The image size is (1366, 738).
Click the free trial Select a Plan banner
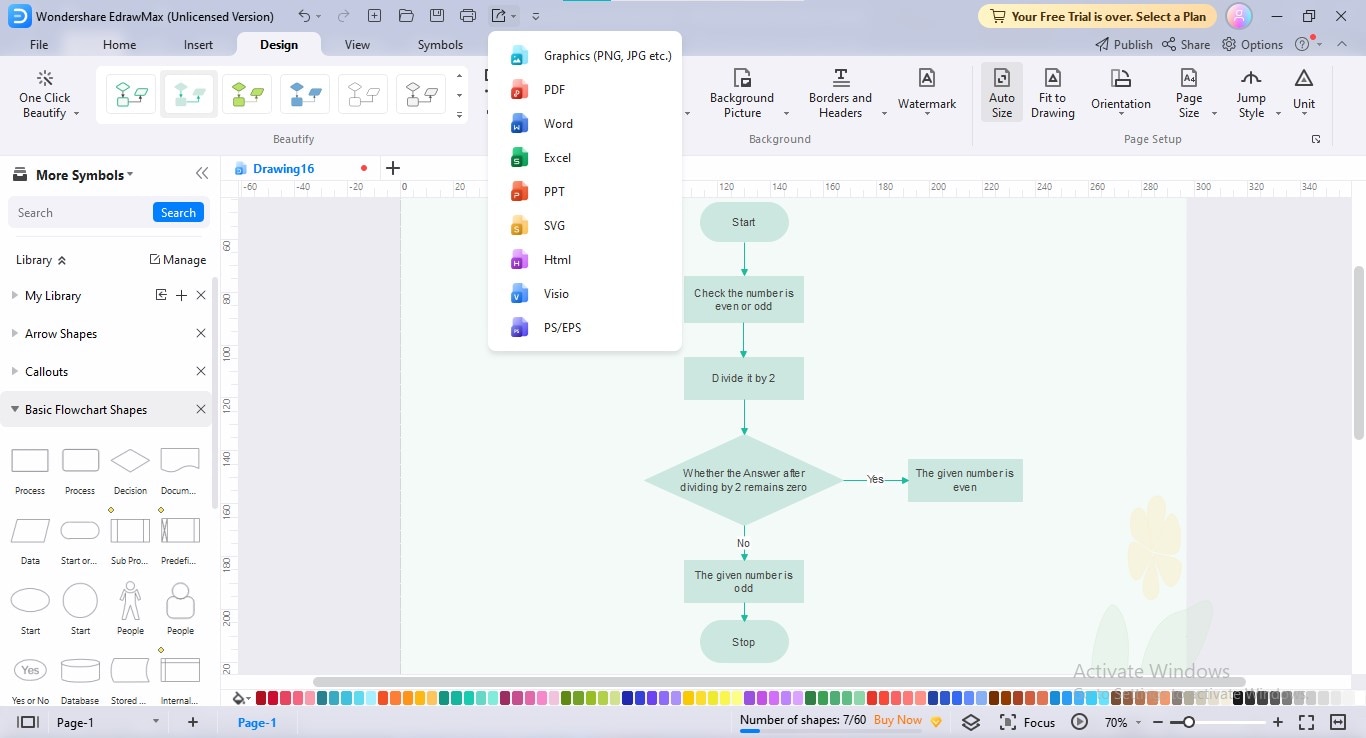click(x=1097, y=16)
